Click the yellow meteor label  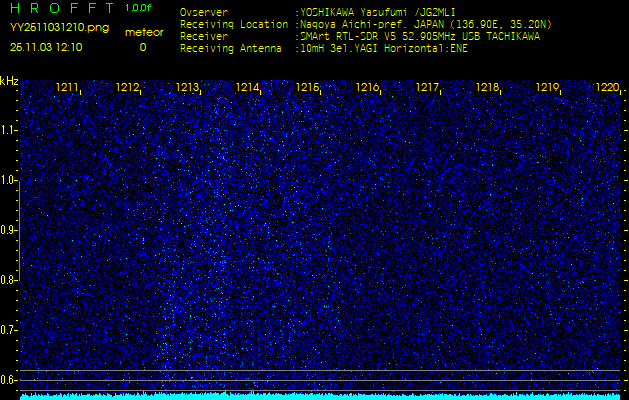[x=143, y=32]
